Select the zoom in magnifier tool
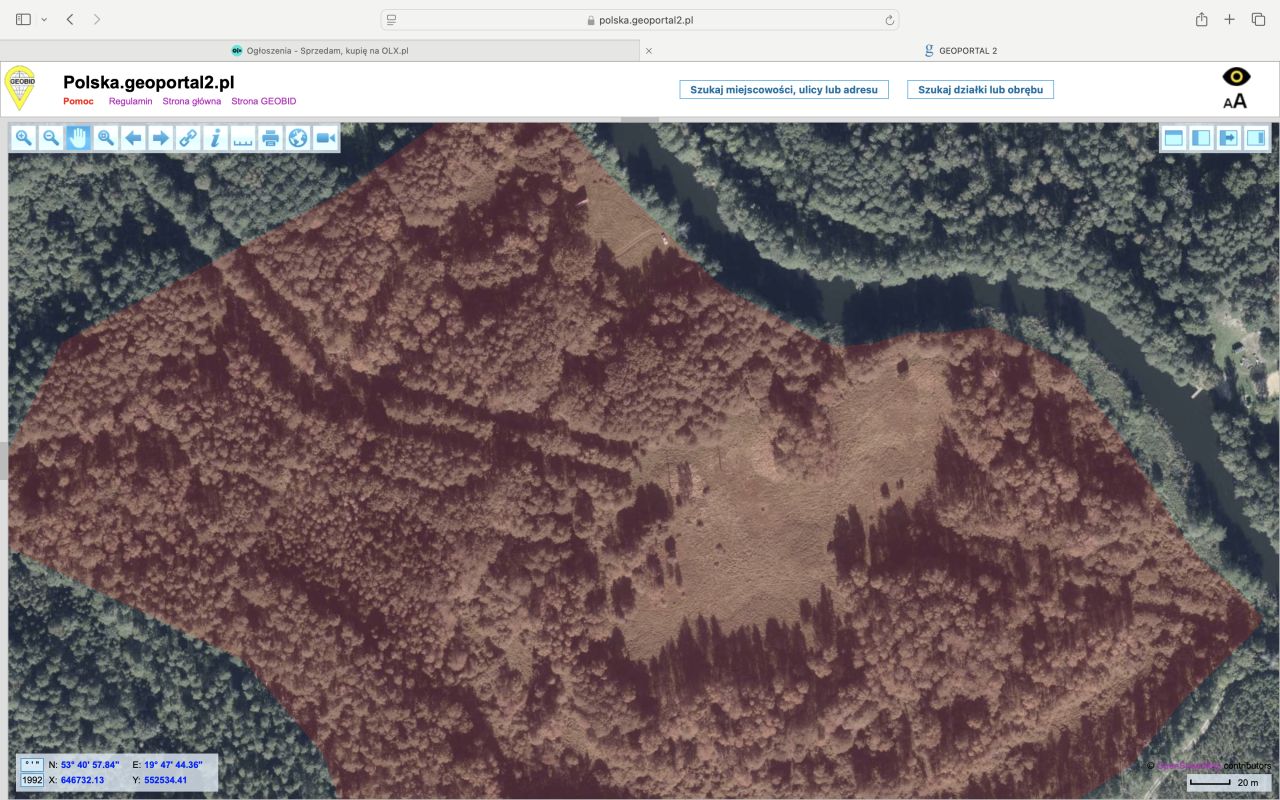 (24, 139)
